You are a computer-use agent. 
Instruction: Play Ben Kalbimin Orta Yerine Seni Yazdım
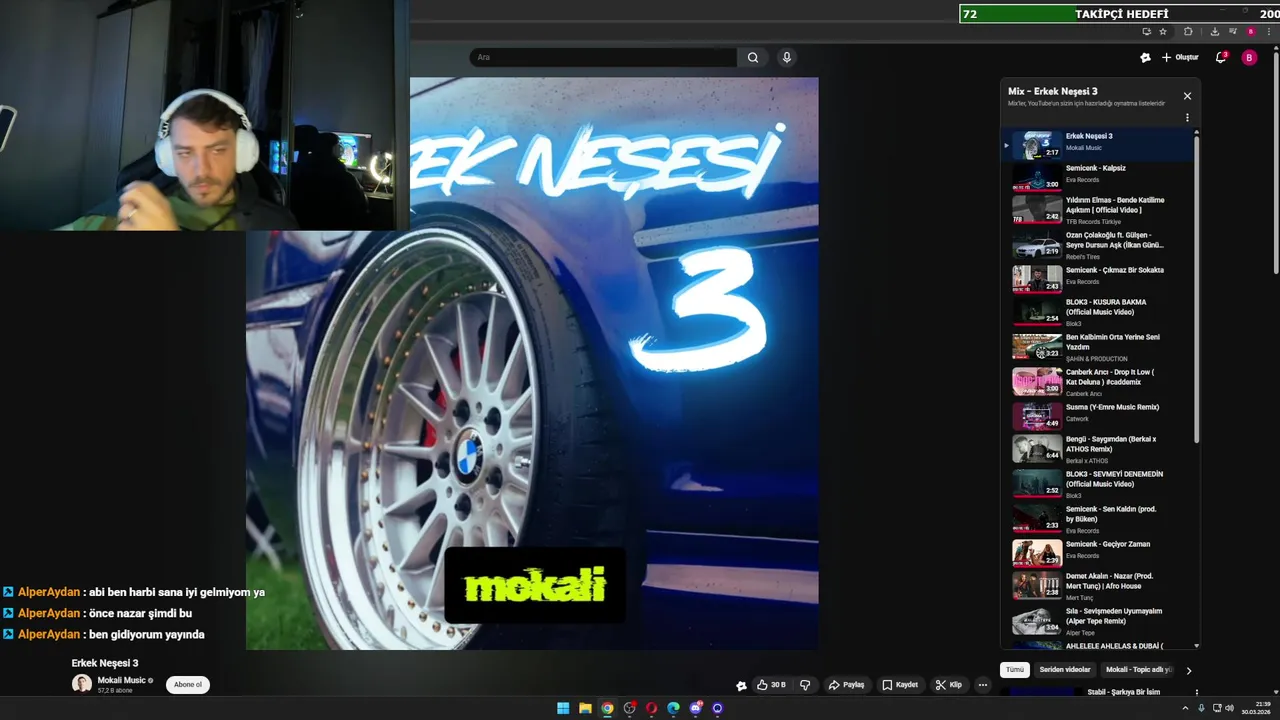tap(1097, 347)
